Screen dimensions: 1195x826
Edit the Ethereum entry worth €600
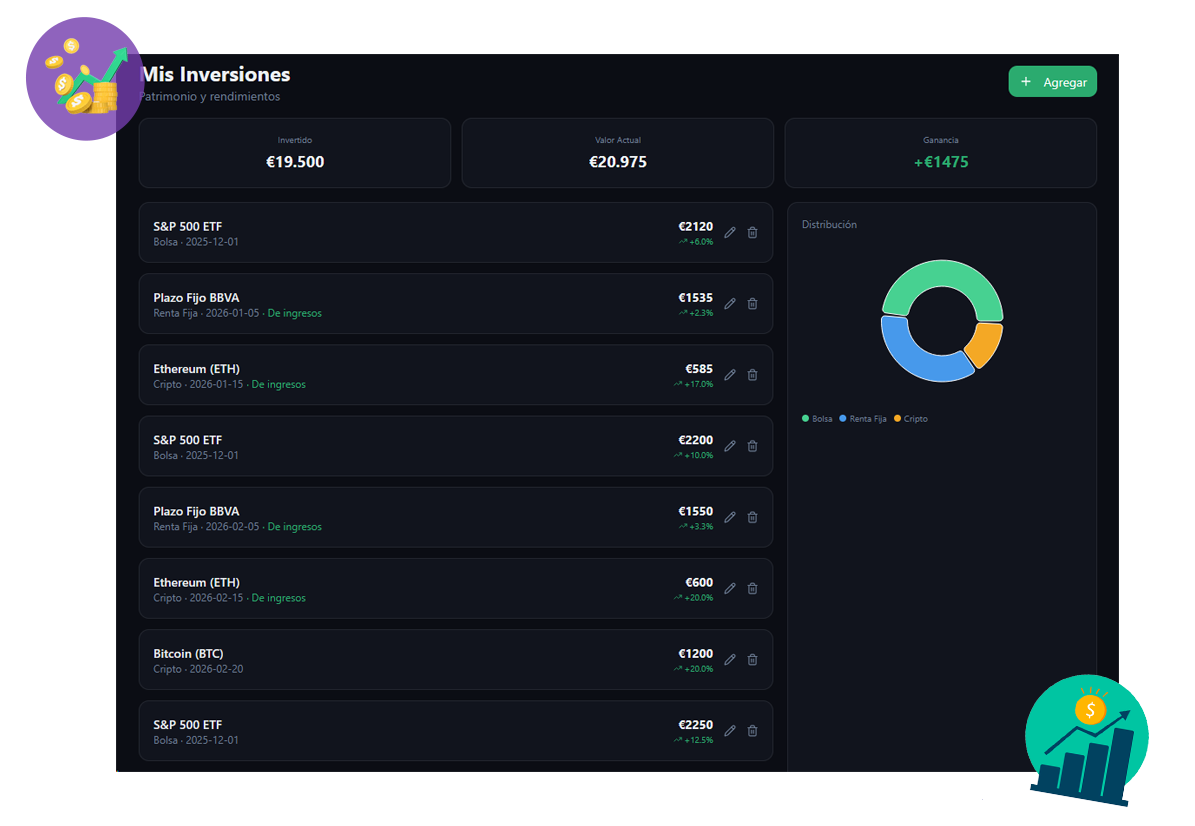(x=729, y=588)
